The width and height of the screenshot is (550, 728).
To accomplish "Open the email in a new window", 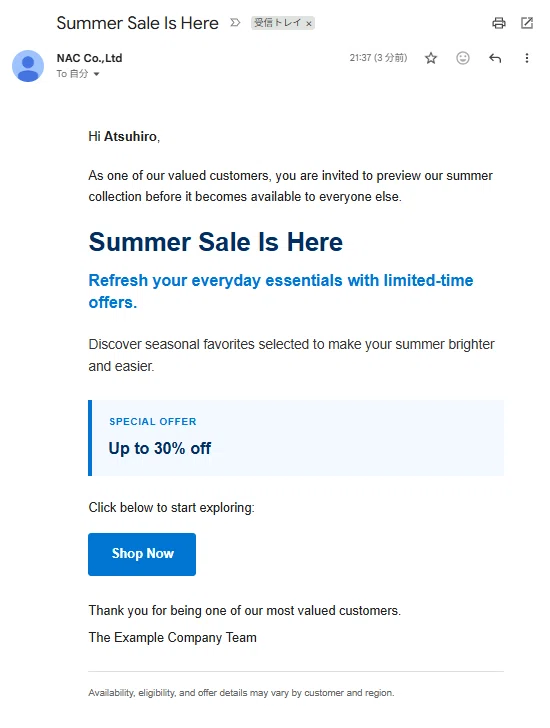I will coord(527,23).
